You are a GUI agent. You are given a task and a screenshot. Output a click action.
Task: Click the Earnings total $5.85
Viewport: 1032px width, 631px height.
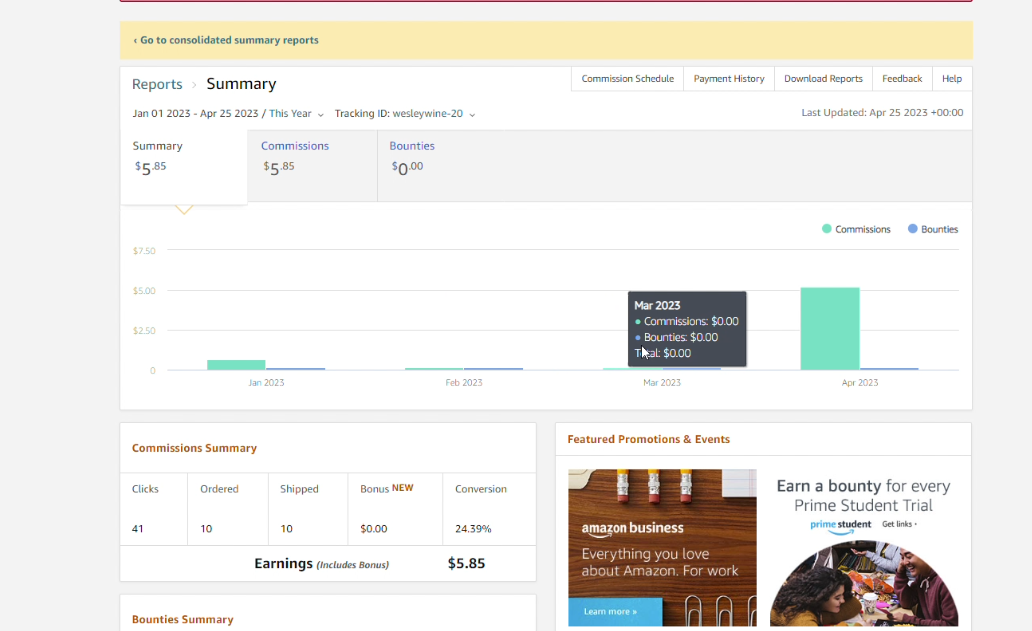coord(466,563)
